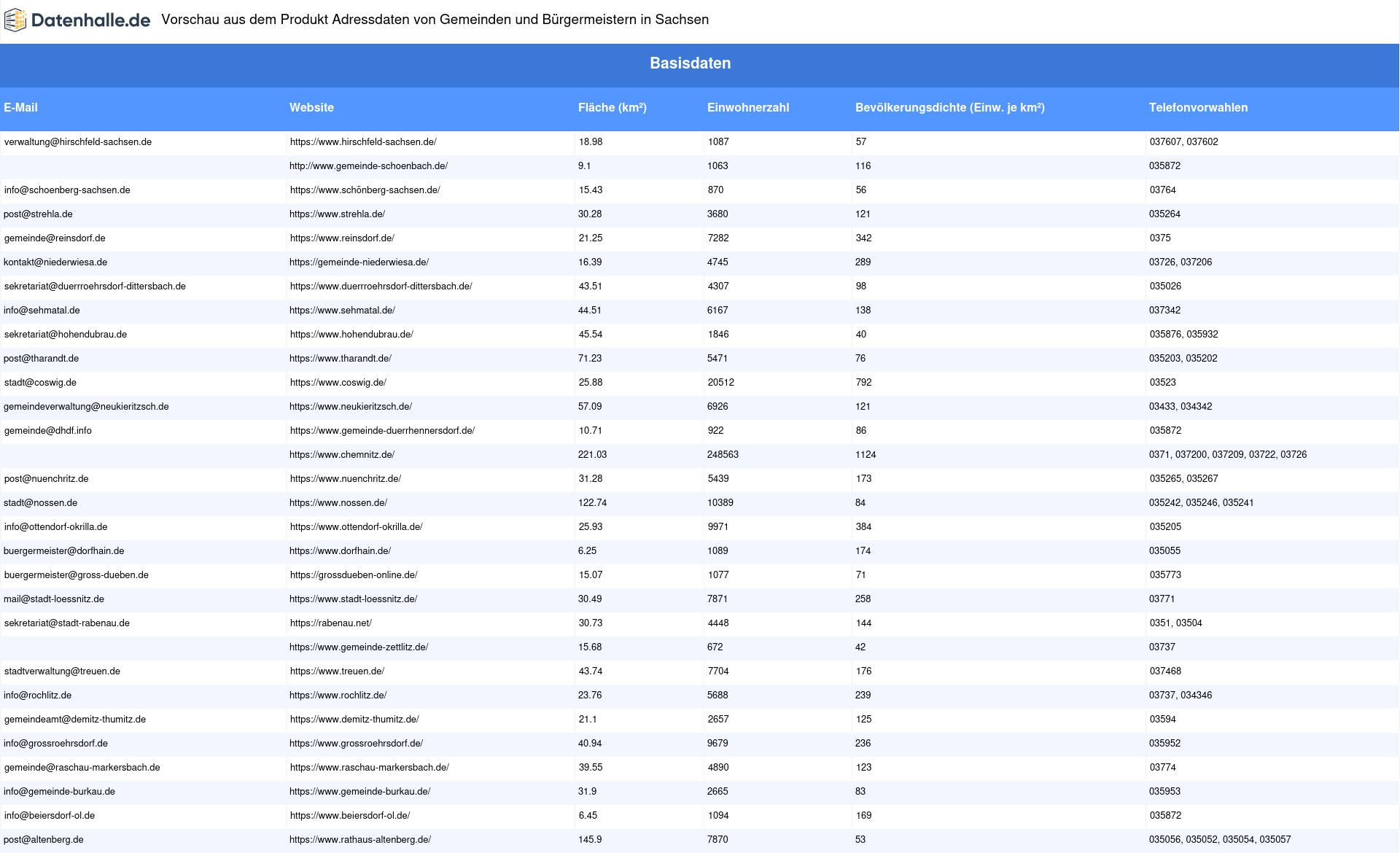Click the Fläche (km²) column header
The image size is (1400, 853).
click(612, 107)
